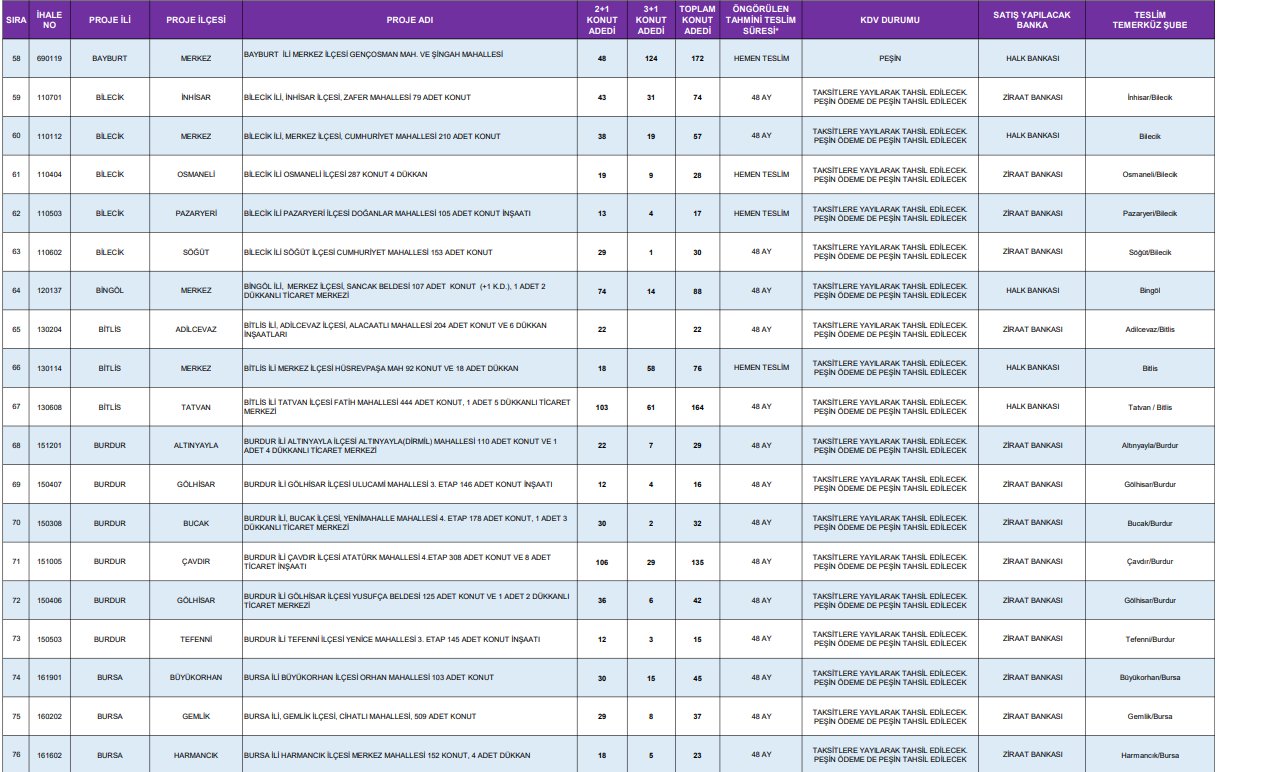1280x772 pixels.
Task: Click ALTINYAYLA district cell
Action: [x=196, y=445]
